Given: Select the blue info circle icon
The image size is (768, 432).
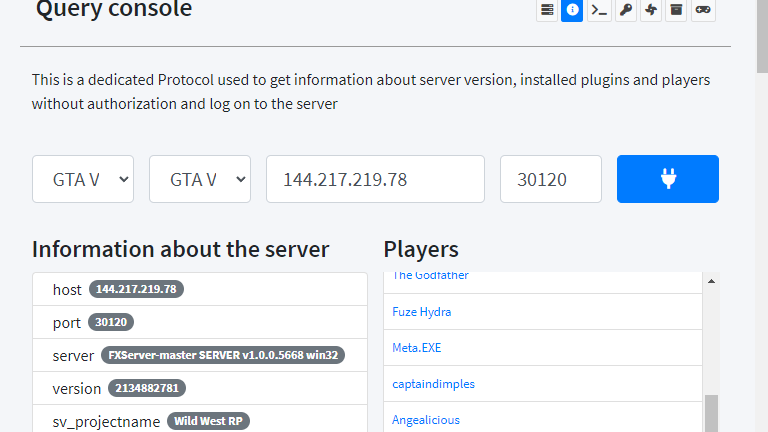Looking at the screenshot, I should click(x=572, y=10).
